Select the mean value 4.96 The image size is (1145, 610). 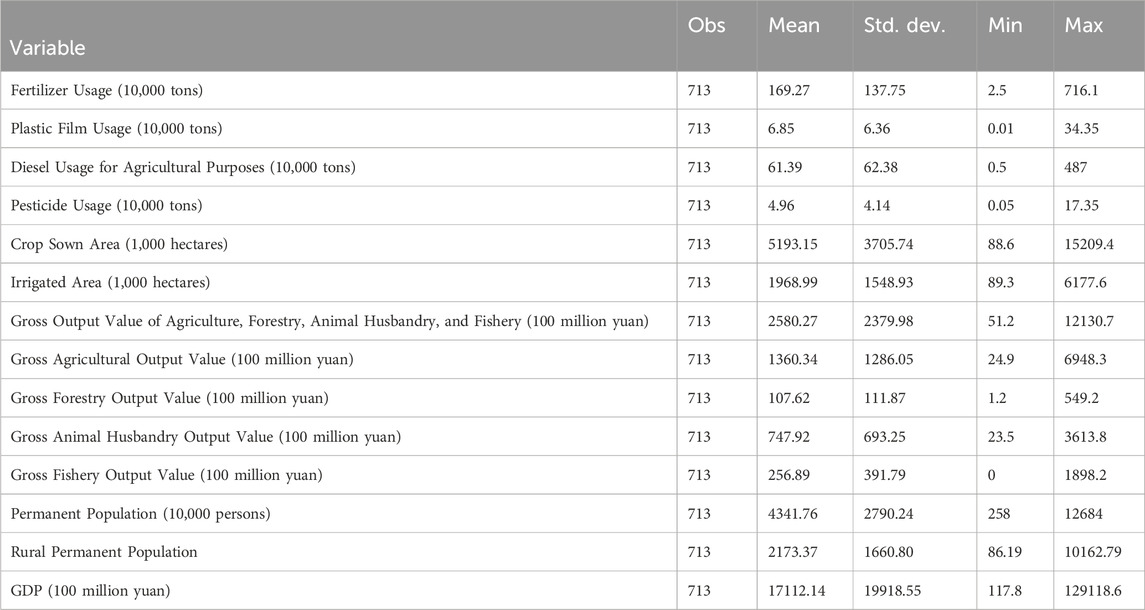[x=781, y=205]
